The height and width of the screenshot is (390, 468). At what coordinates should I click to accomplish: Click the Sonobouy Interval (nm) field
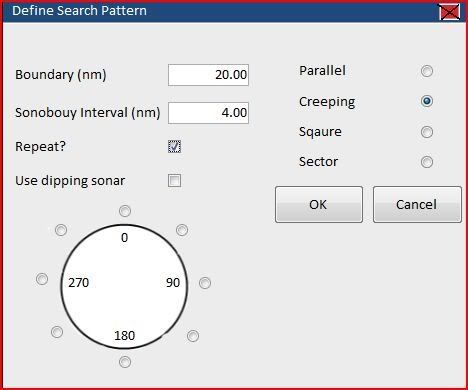click(x=208, y=113)
